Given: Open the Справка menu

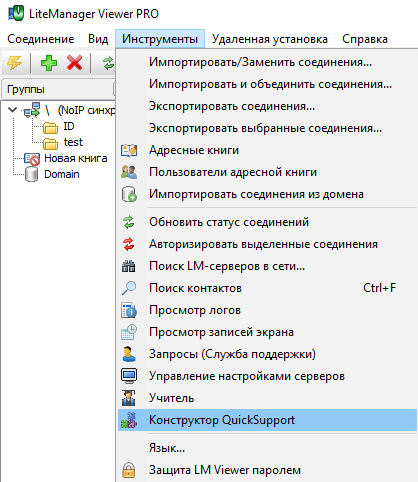Looking at the screenshot, I should click(x=365, y=39).
